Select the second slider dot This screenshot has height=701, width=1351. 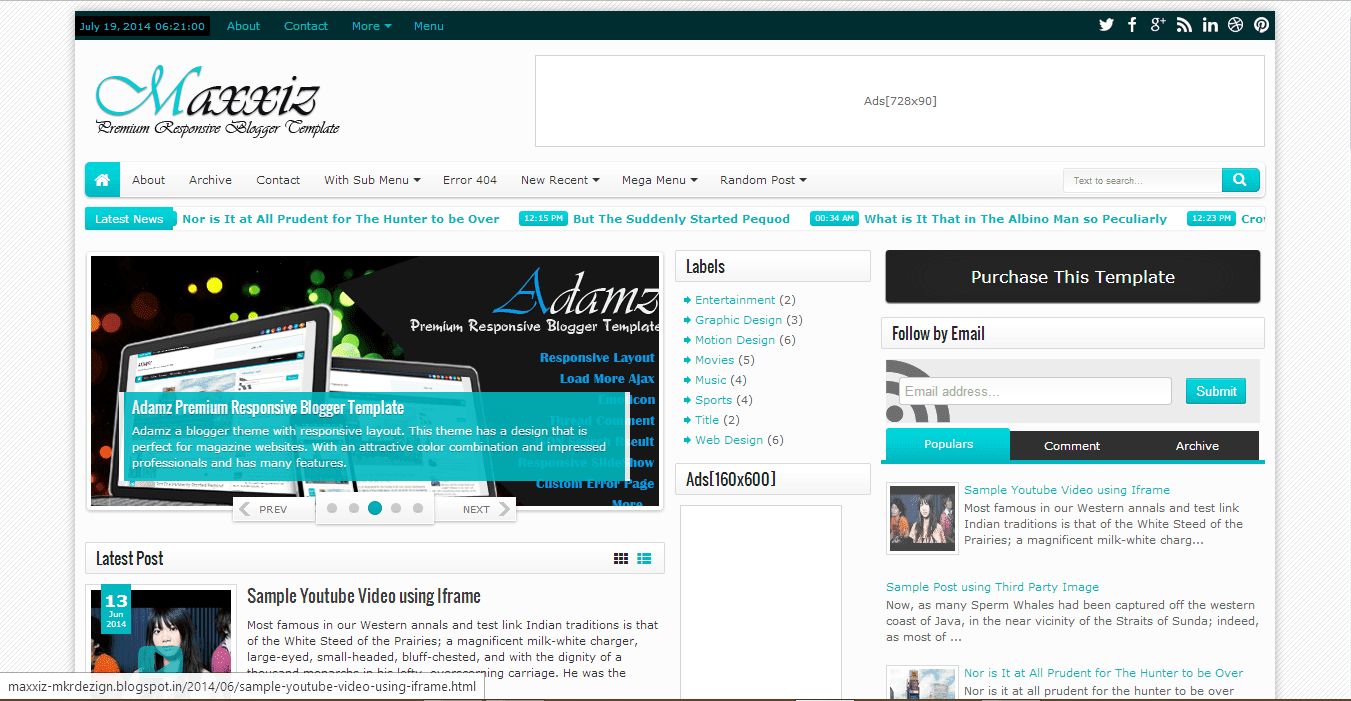coord(354,508)
